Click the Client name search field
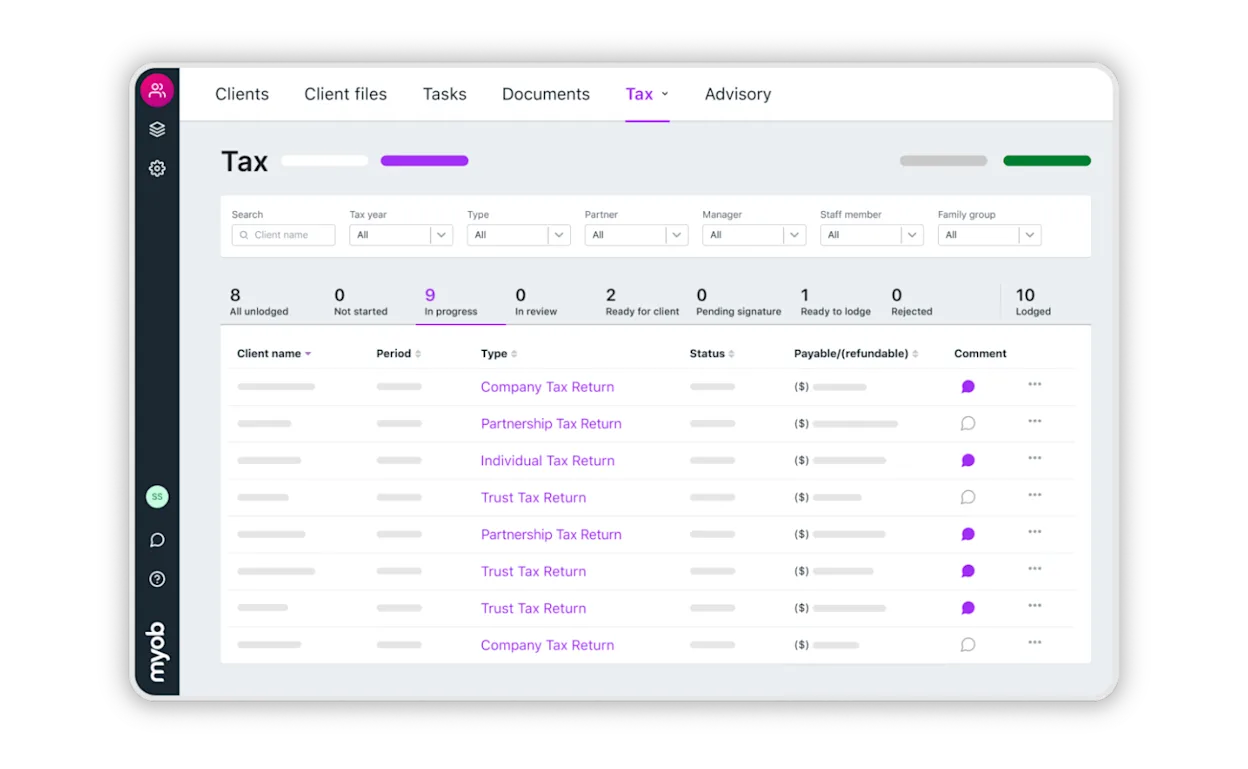1248x769 pixels. point(283,235)
